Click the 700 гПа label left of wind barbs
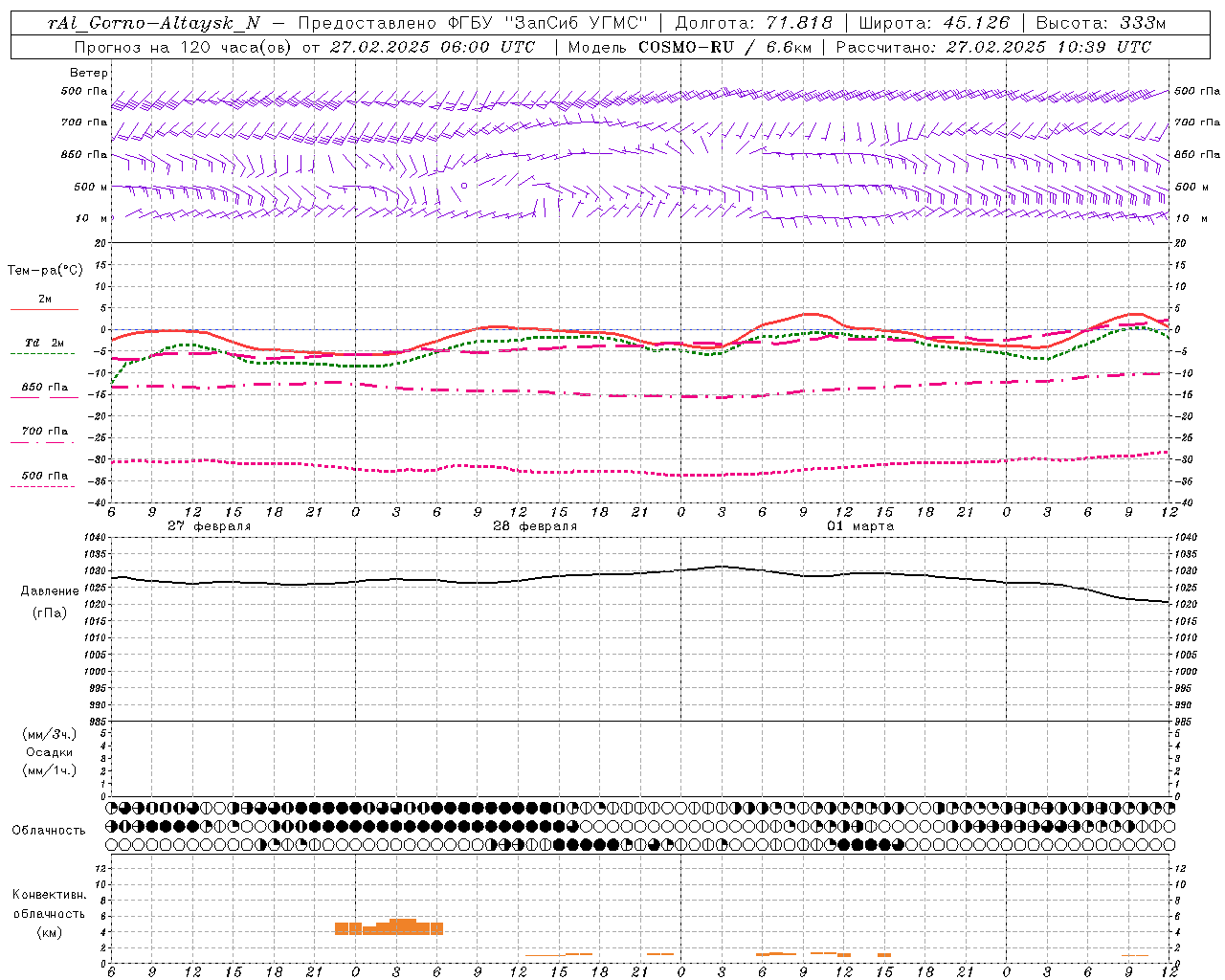 pyautogui.click(x=84, y=122)
